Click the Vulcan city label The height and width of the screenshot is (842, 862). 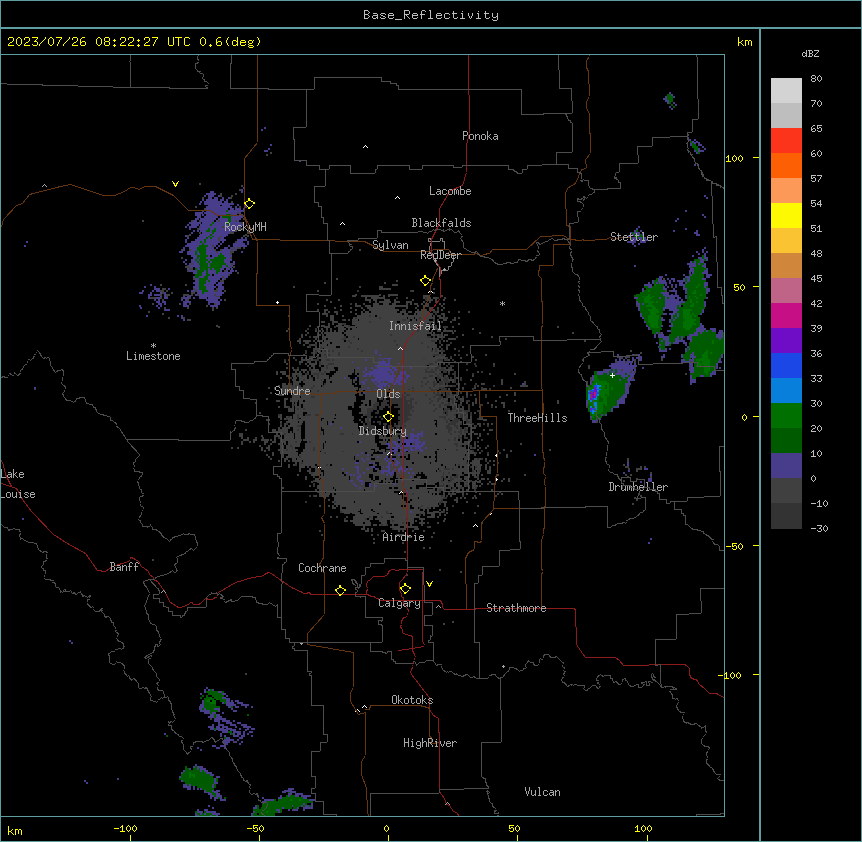tap(543, 792)
